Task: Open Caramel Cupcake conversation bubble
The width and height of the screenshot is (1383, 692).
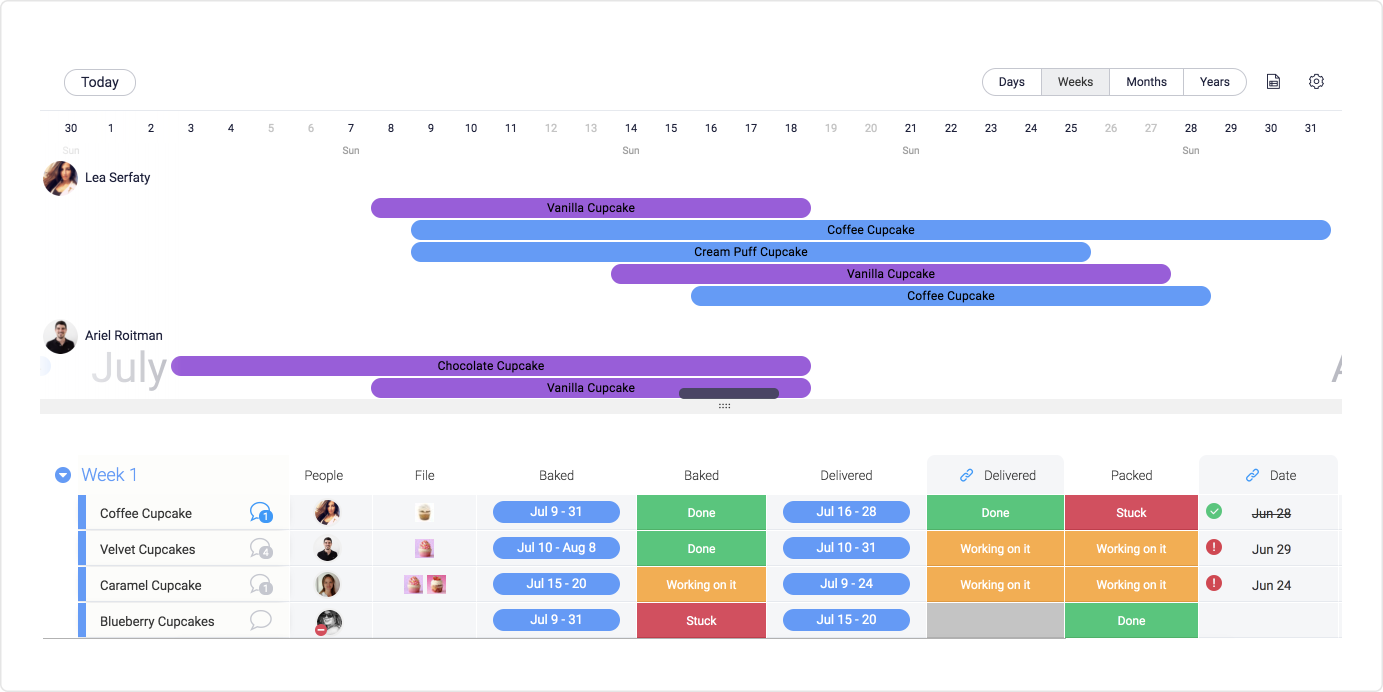Action: click(261, 585)
